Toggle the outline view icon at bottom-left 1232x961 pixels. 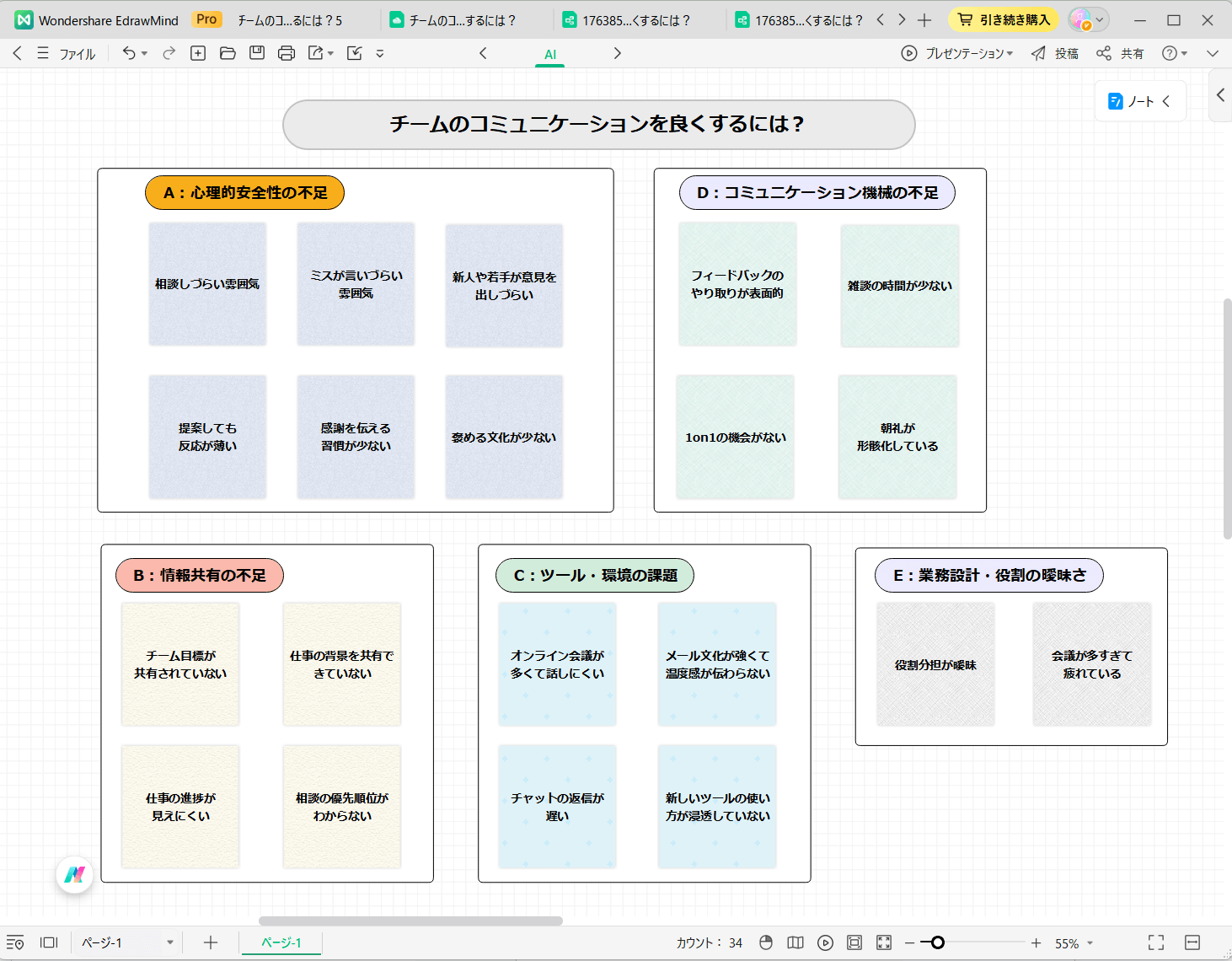pos(15,942)
